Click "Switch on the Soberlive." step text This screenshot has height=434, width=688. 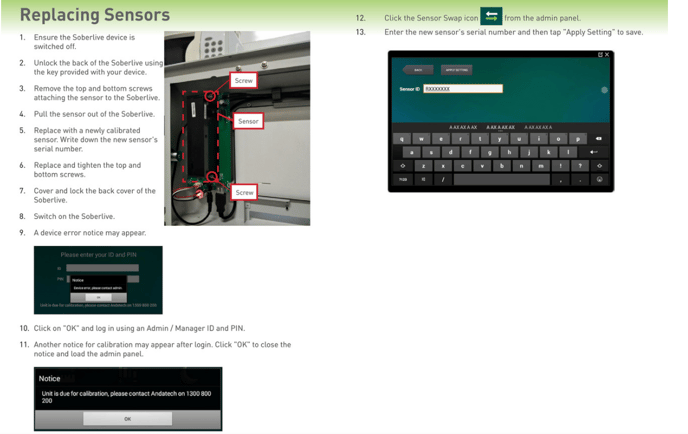(x=74, y=216)
